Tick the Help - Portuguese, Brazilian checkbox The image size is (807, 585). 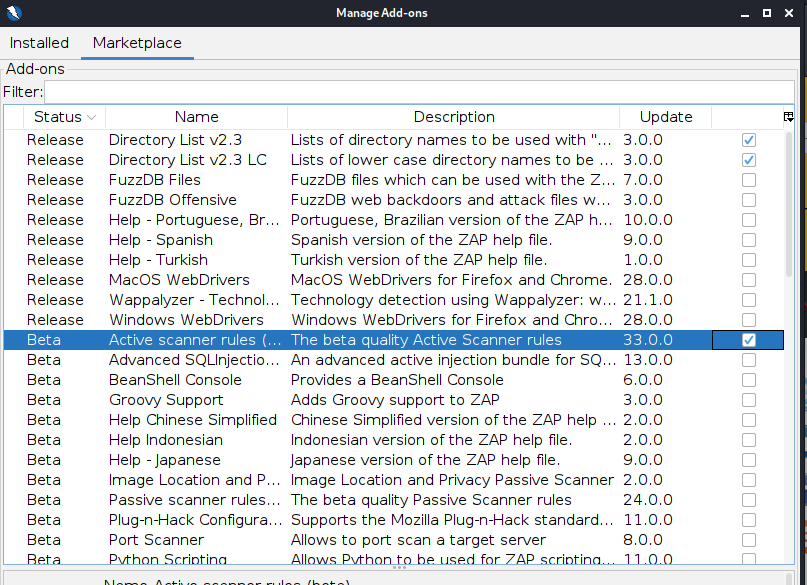pos(749,220)
